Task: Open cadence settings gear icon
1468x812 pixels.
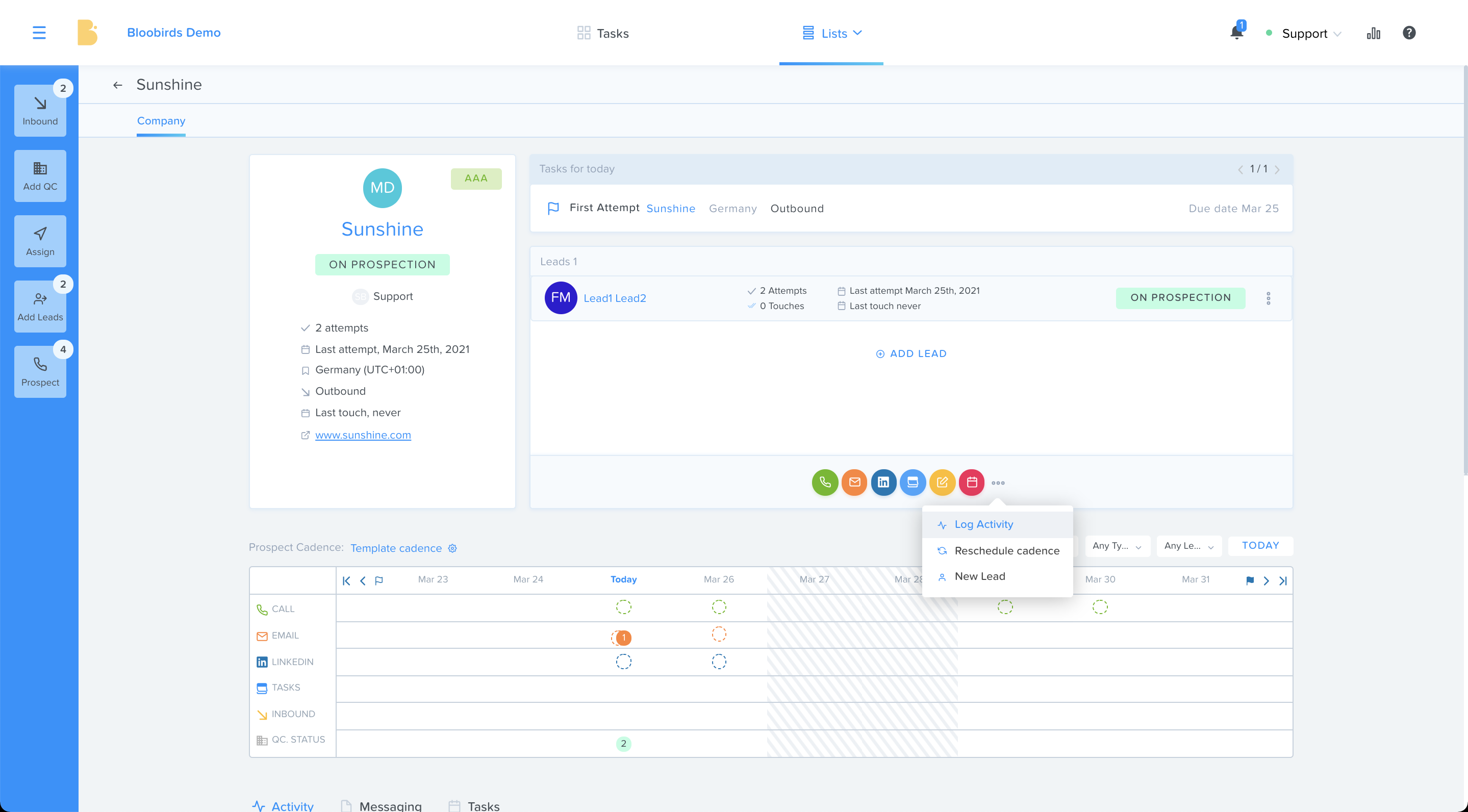Action: [452, 548]
